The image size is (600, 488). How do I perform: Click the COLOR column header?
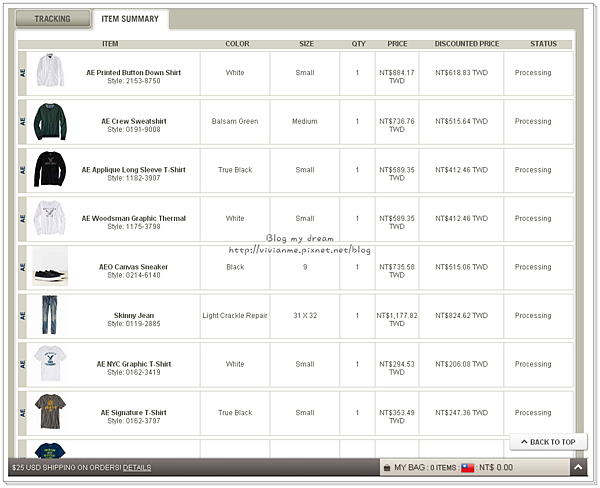coord(237,44)
